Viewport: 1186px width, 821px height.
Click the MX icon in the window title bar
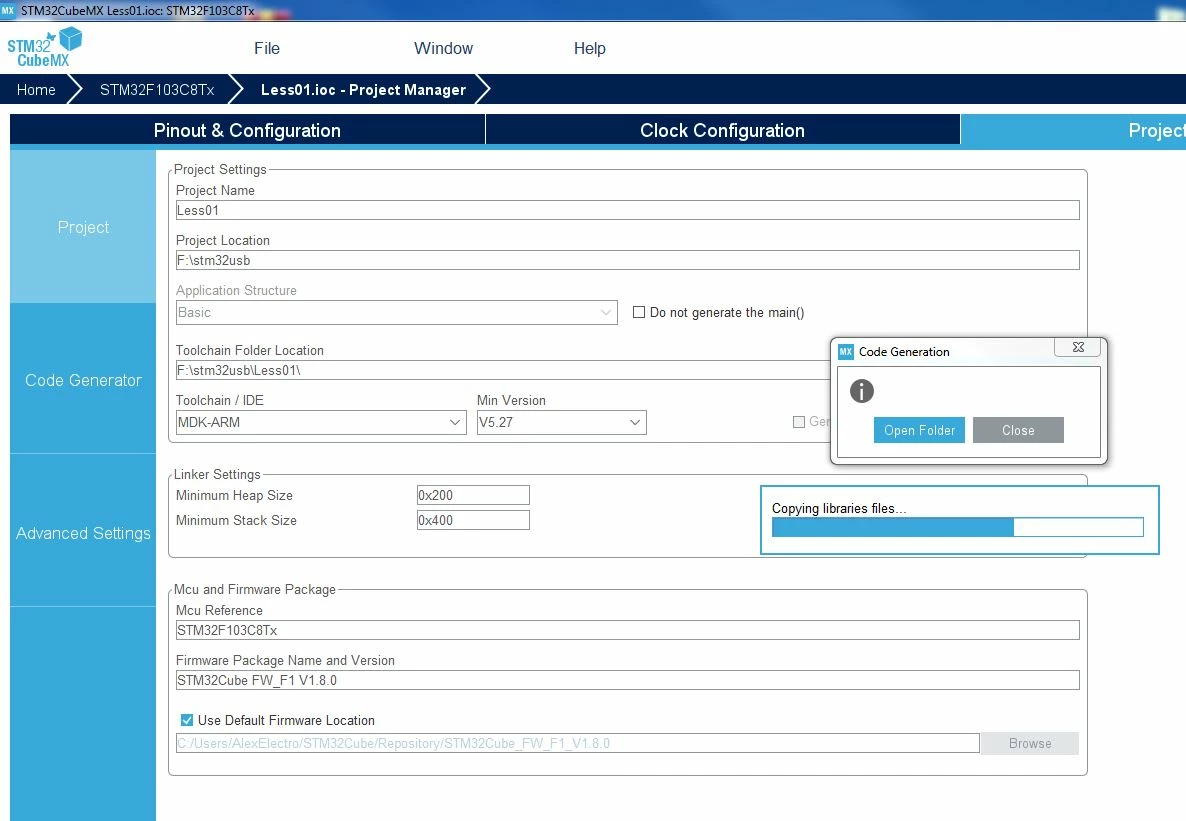tap(8, 10)
